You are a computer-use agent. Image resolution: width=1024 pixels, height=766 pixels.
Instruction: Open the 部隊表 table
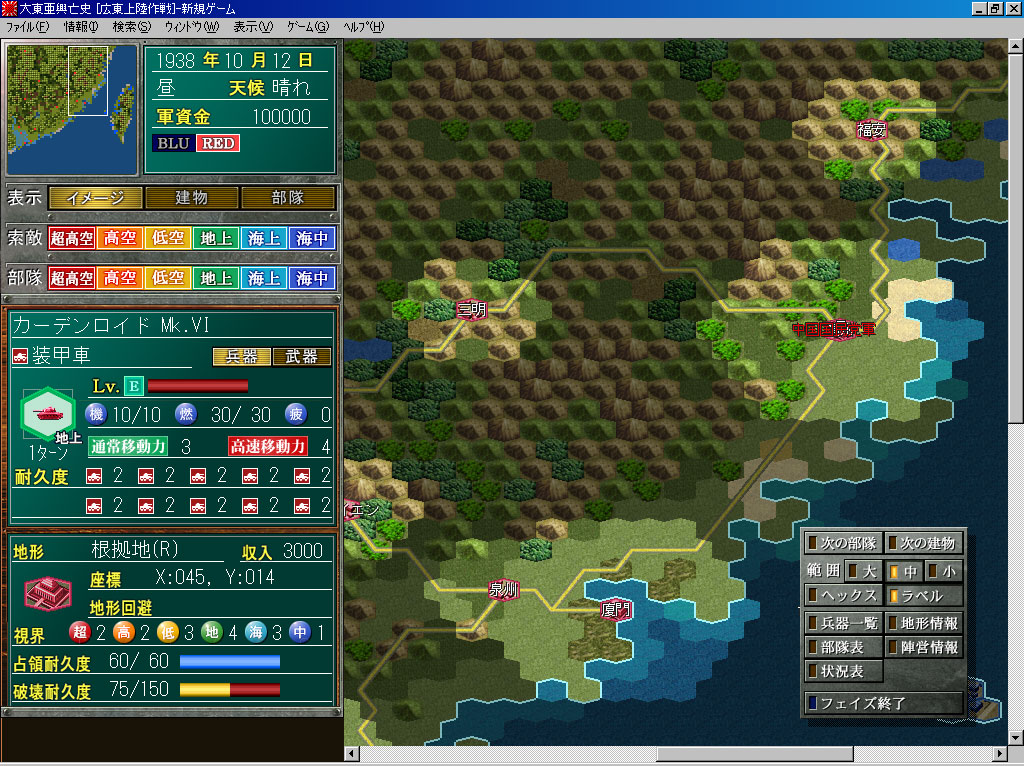(843, 647)
